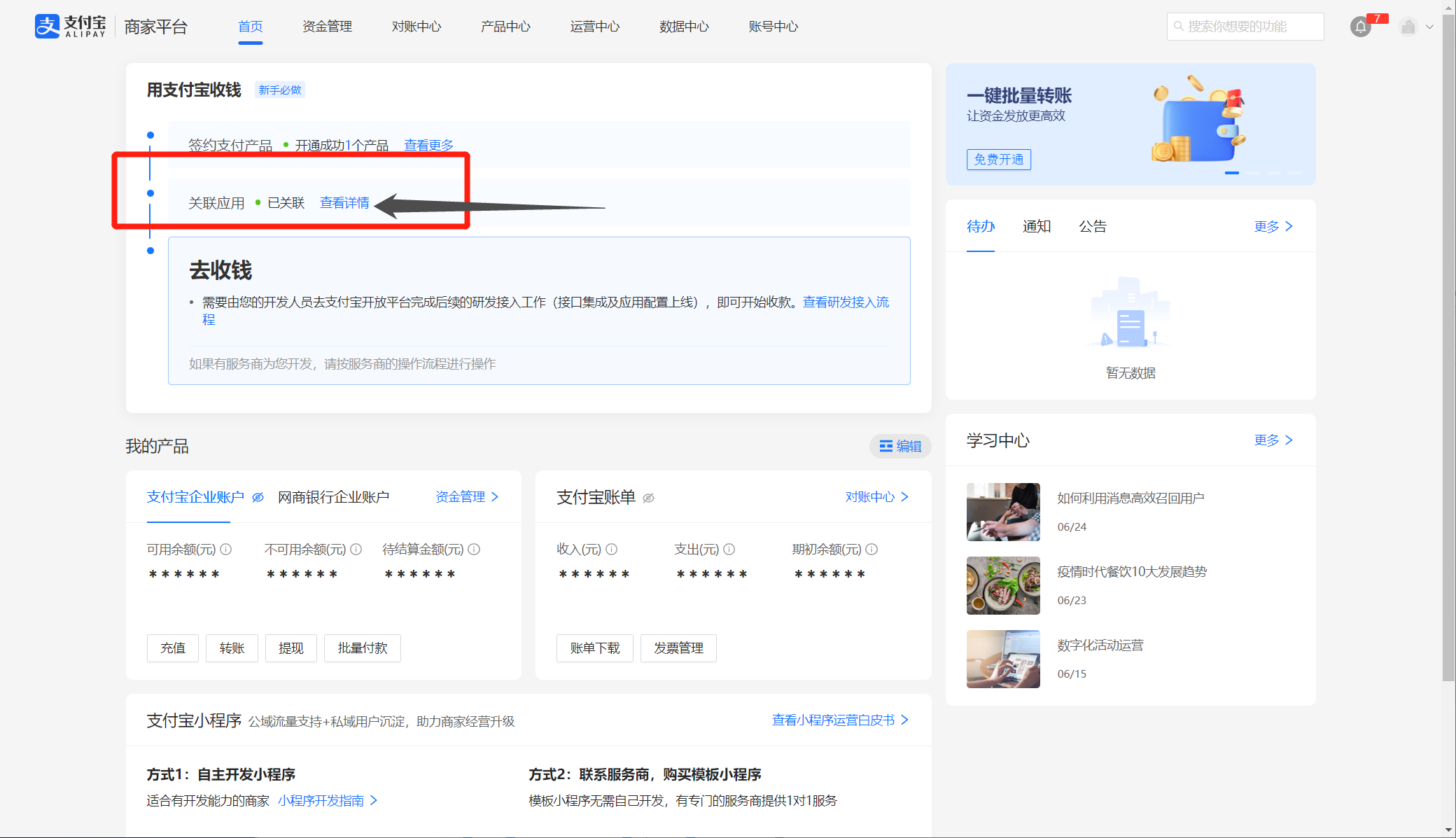Click 更多 in 学习中心
Screen dimensions: 1456x838
click(1273, 440)
